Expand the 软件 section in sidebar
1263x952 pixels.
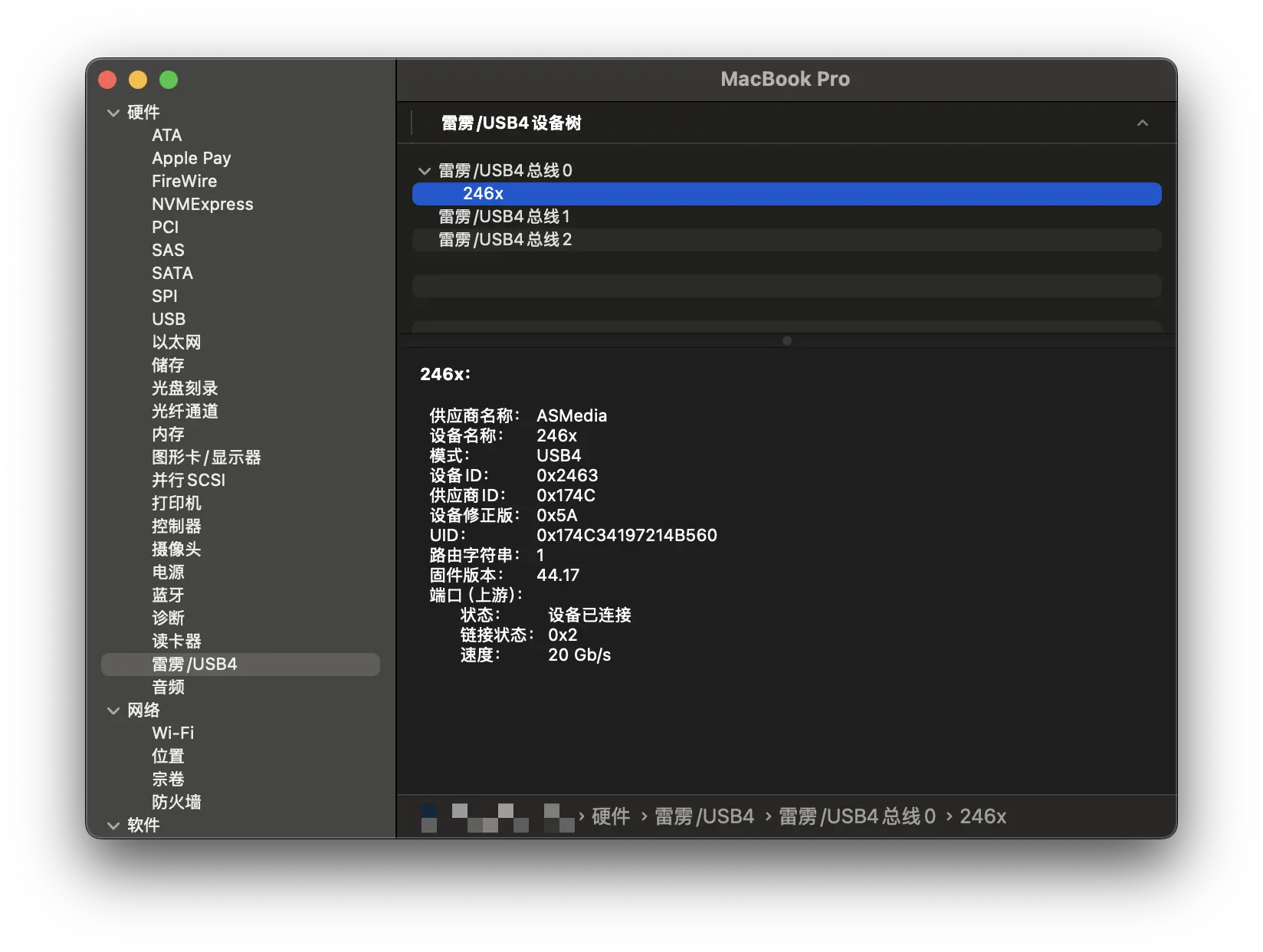113,826
